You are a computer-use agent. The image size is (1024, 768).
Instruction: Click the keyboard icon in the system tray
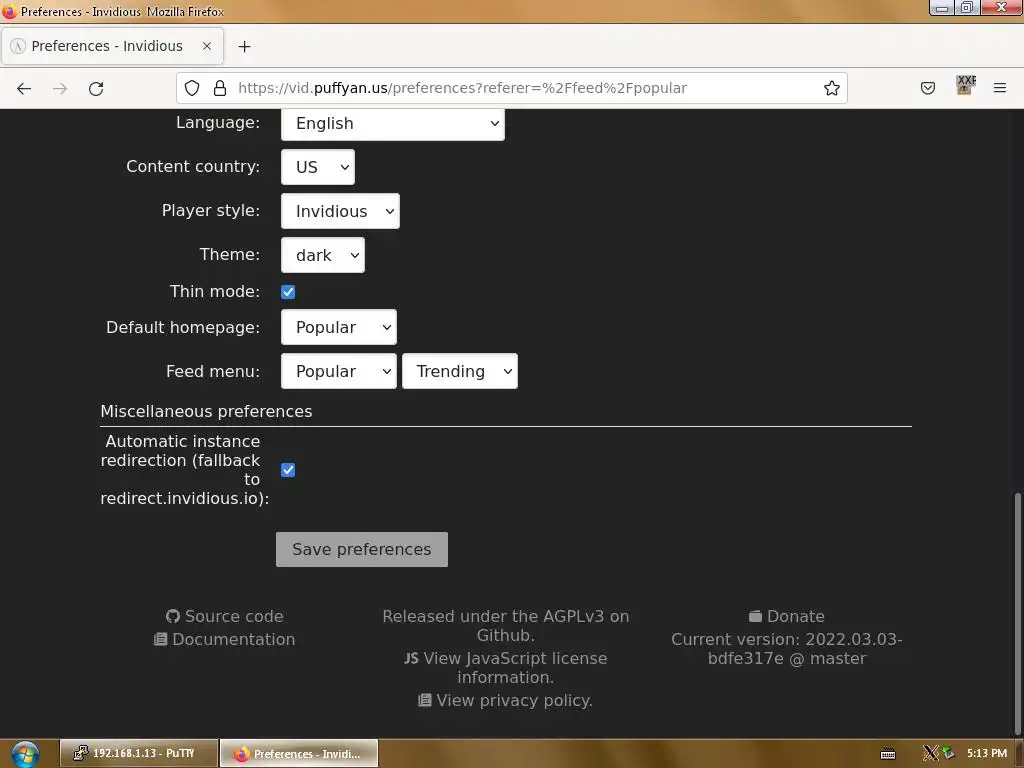(888, 754)
